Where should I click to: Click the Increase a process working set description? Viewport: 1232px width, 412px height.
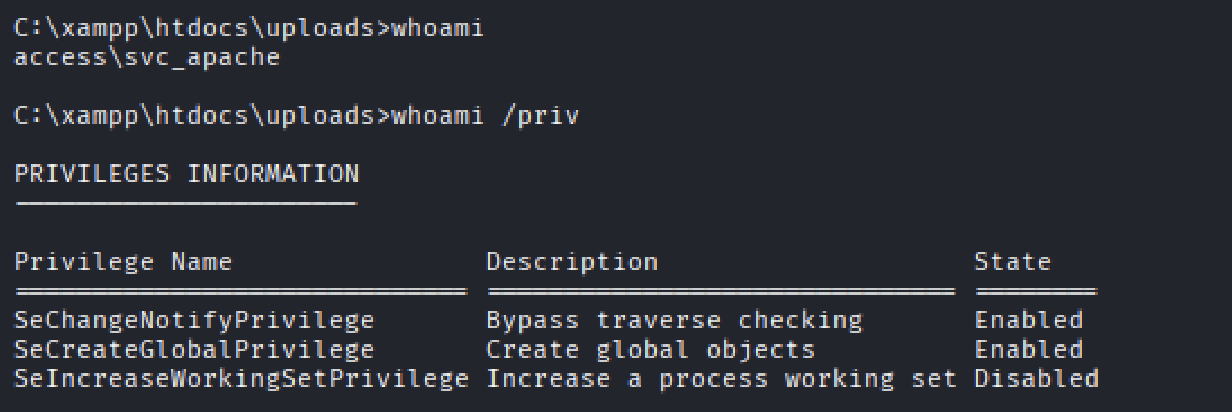[x=721, y=379]
